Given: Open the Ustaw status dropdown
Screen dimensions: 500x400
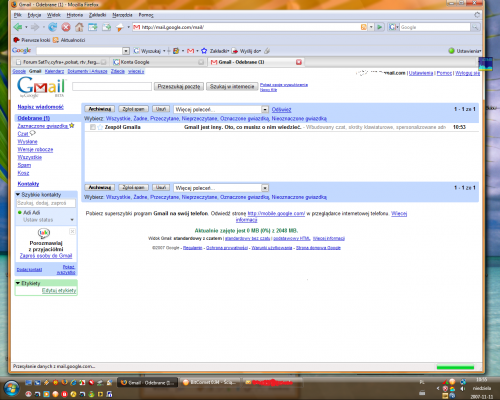Looking at the screenshot, I should [72, 220].
